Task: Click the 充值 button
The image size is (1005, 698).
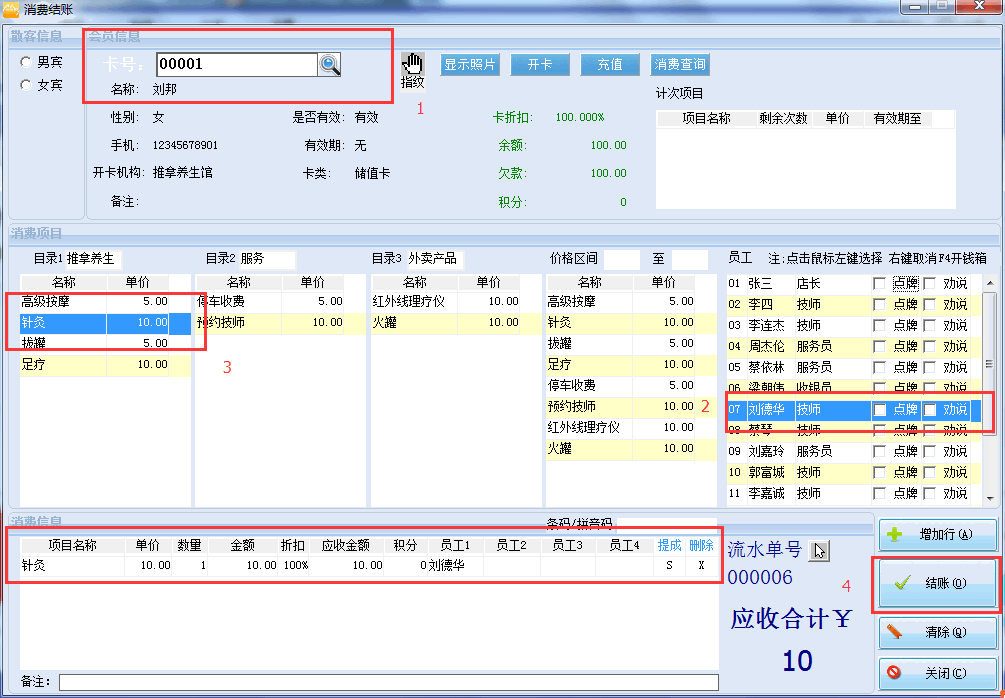Action: tap(610, 64)
